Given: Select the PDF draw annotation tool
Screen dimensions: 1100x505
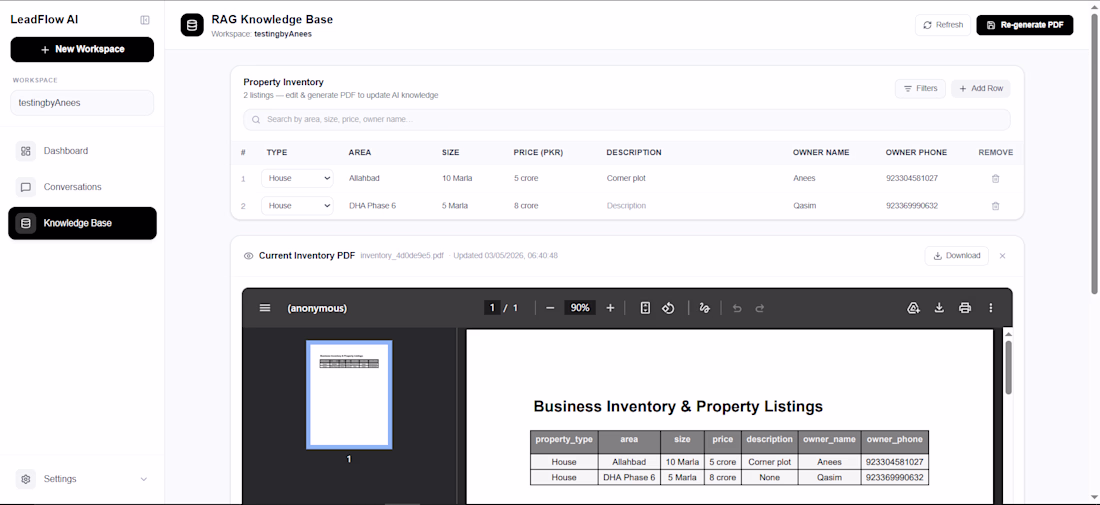Looking at the screenshot, I should pos(705,308).
